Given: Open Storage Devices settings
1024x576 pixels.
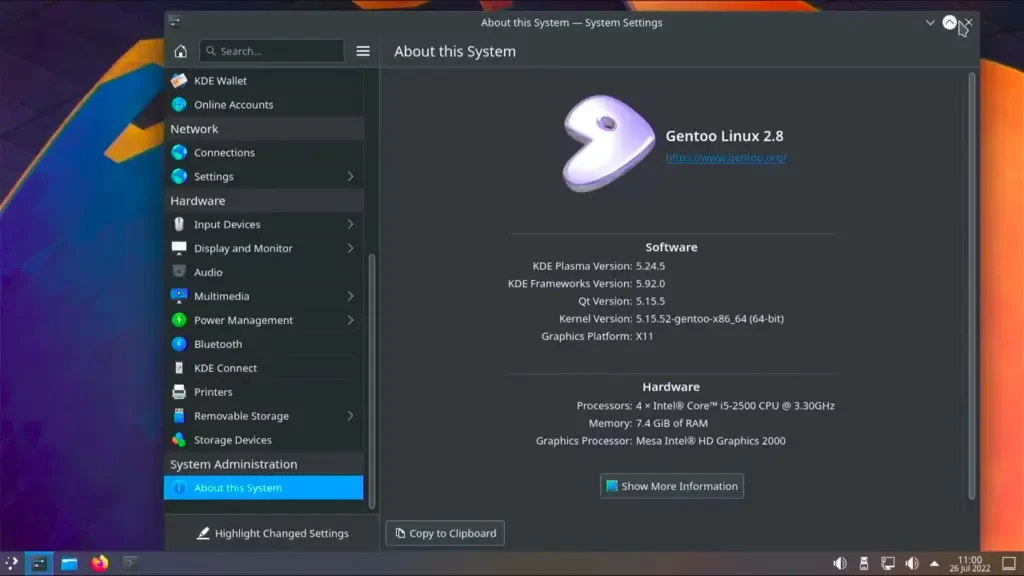Looking at the screenshot, I should pyautogui.click(x=263, y=440).
